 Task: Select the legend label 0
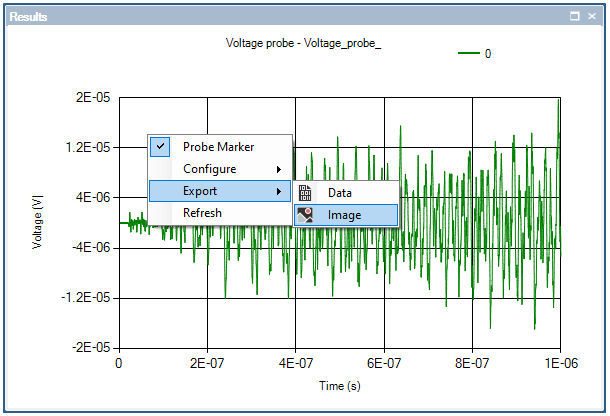point(488,53)
